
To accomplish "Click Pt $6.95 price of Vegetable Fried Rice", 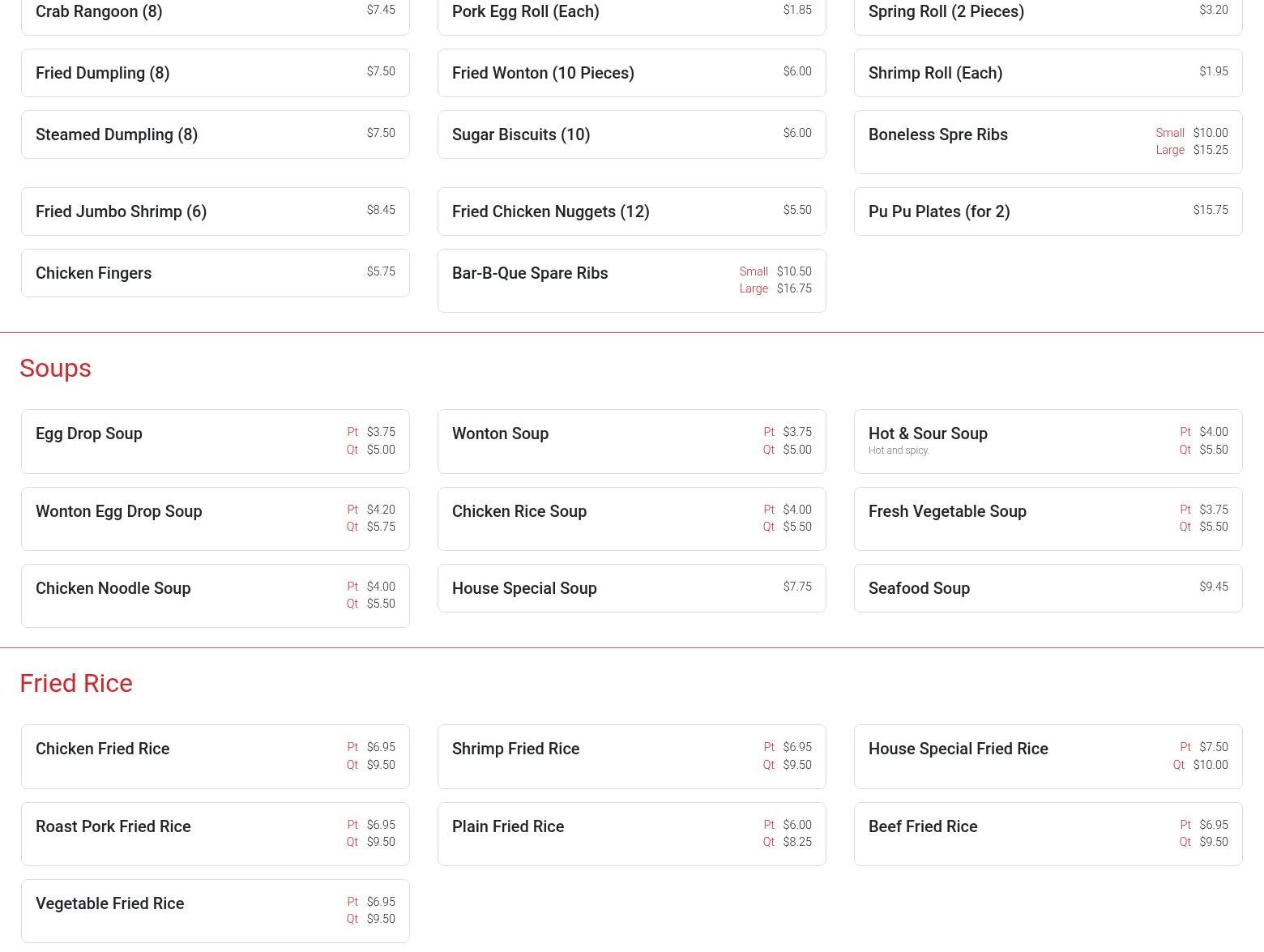I will point(371,902).
